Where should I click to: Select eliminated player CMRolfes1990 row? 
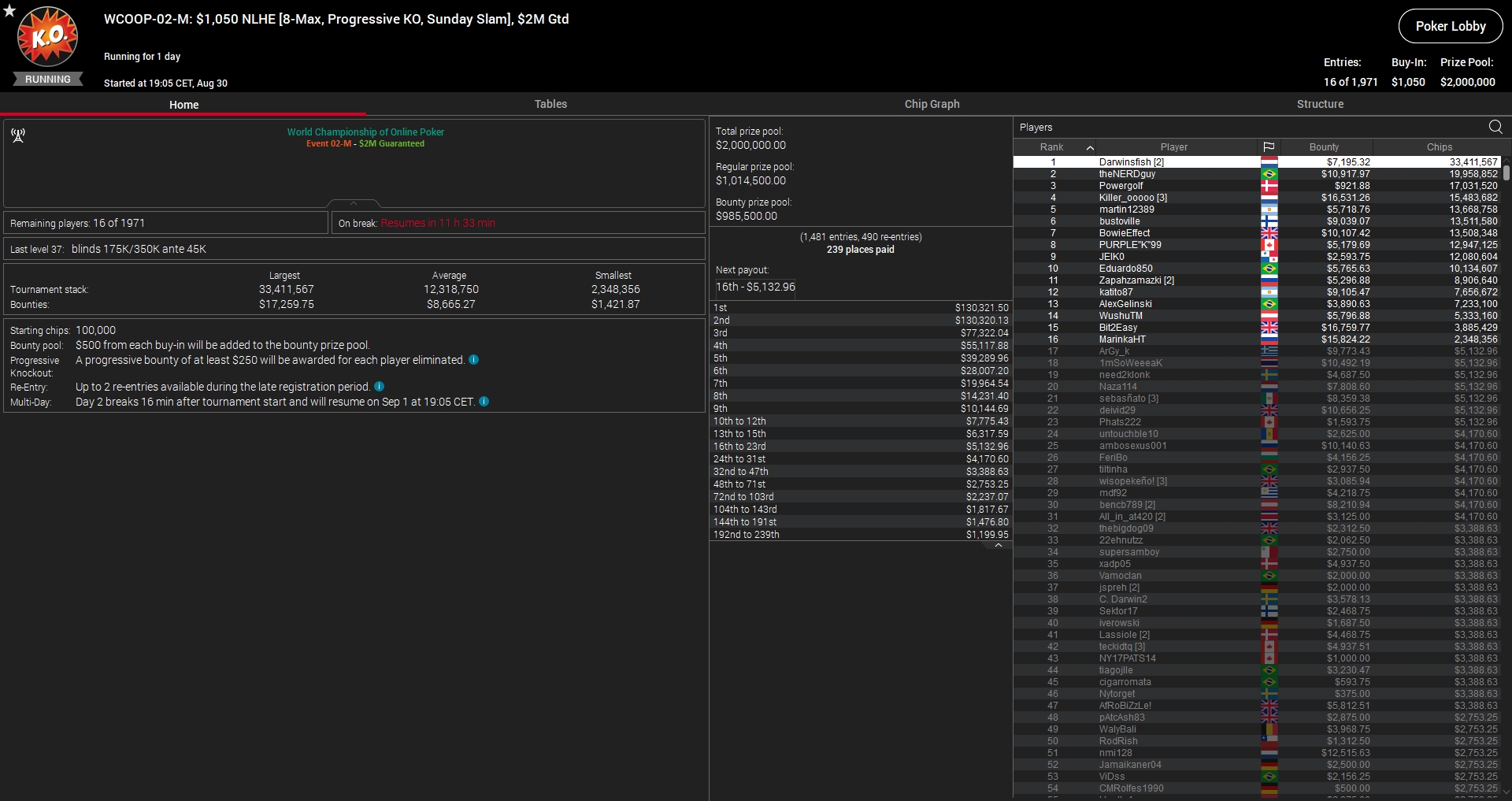coord(1258,788)
